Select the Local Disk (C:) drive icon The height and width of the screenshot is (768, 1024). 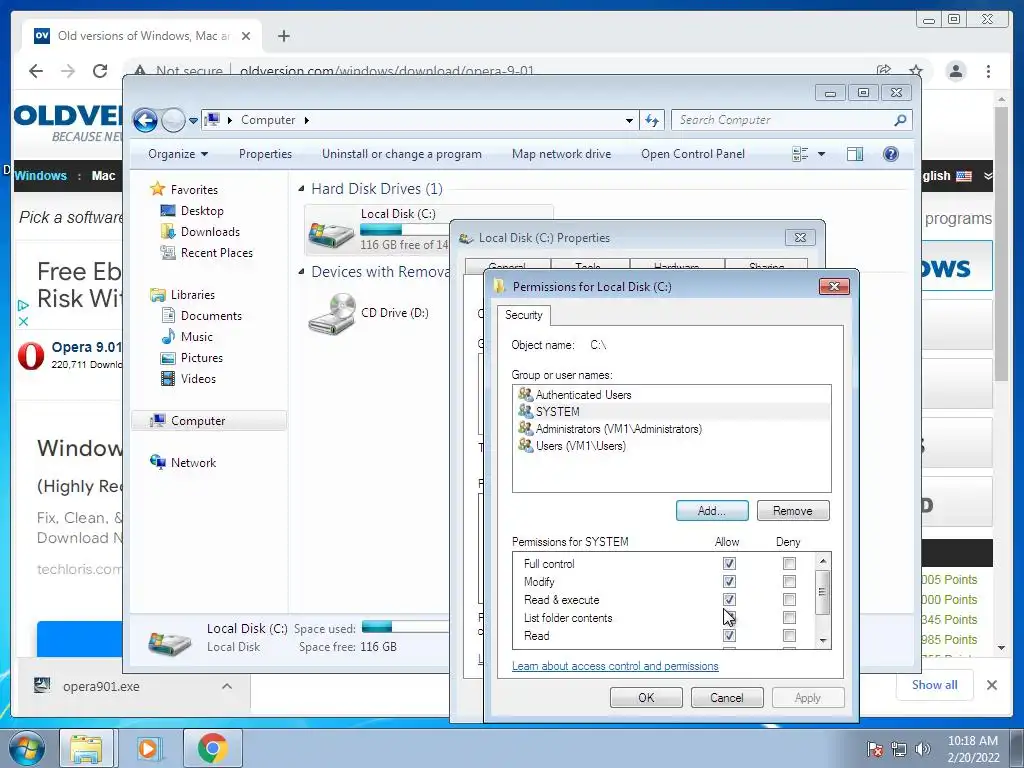click(332, 234)
